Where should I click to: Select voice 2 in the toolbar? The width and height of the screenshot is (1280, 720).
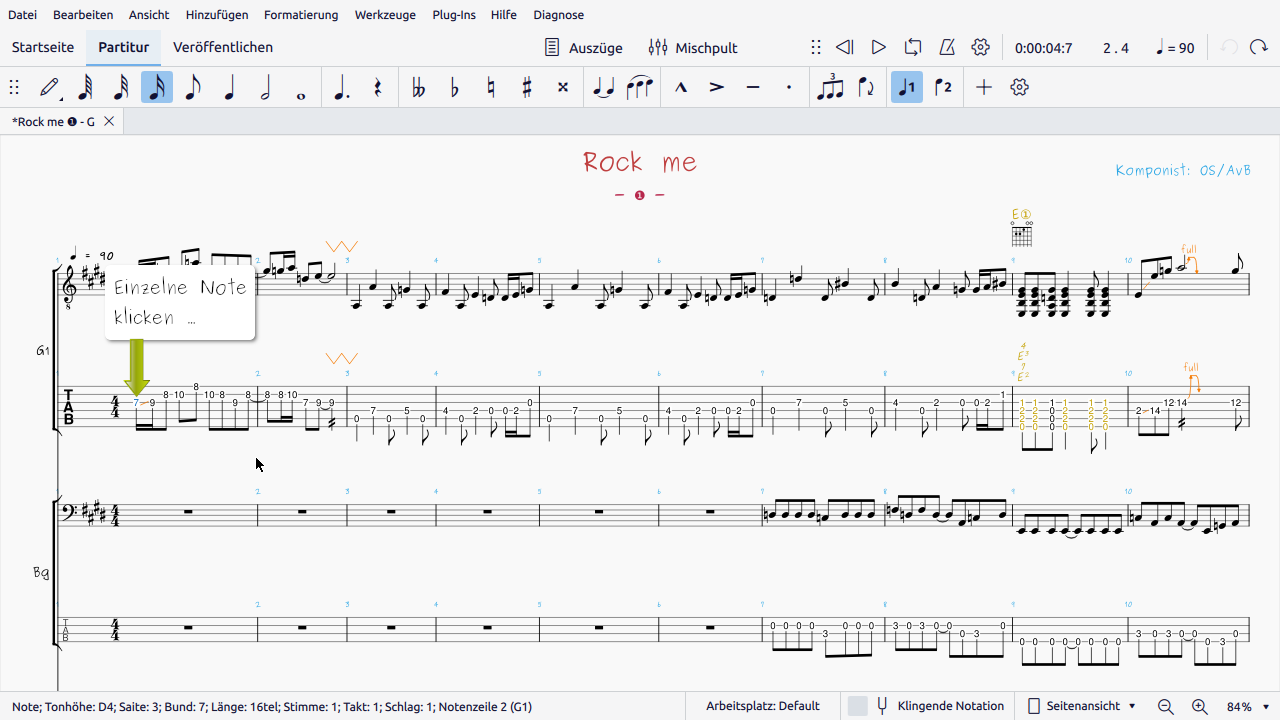pos(943,88)
